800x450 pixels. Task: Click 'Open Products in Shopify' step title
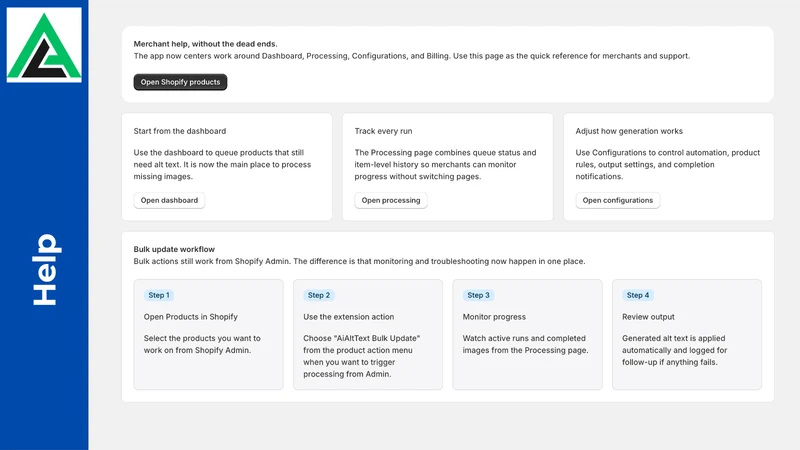coord(191,317)
